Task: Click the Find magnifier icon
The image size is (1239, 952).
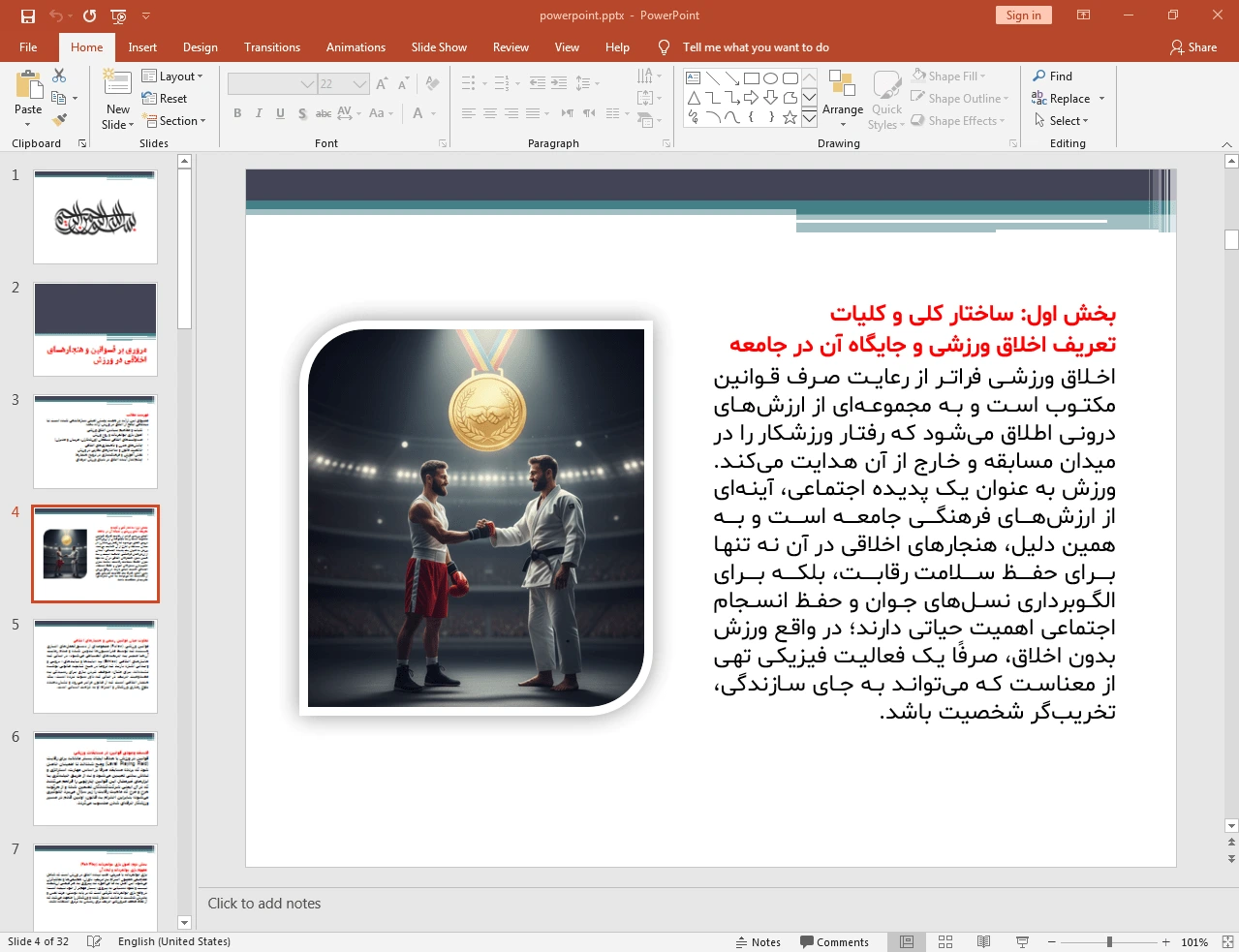Action: pyautogui.click(x=1039, y=76)
